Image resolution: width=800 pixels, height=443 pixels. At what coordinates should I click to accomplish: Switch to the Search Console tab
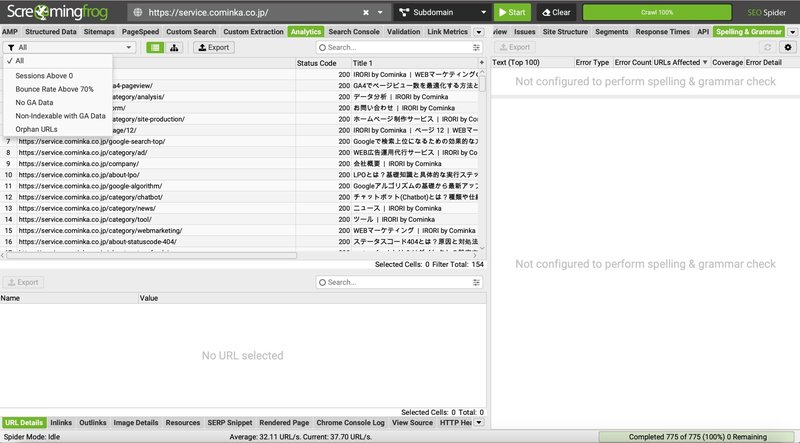(354, 32)
